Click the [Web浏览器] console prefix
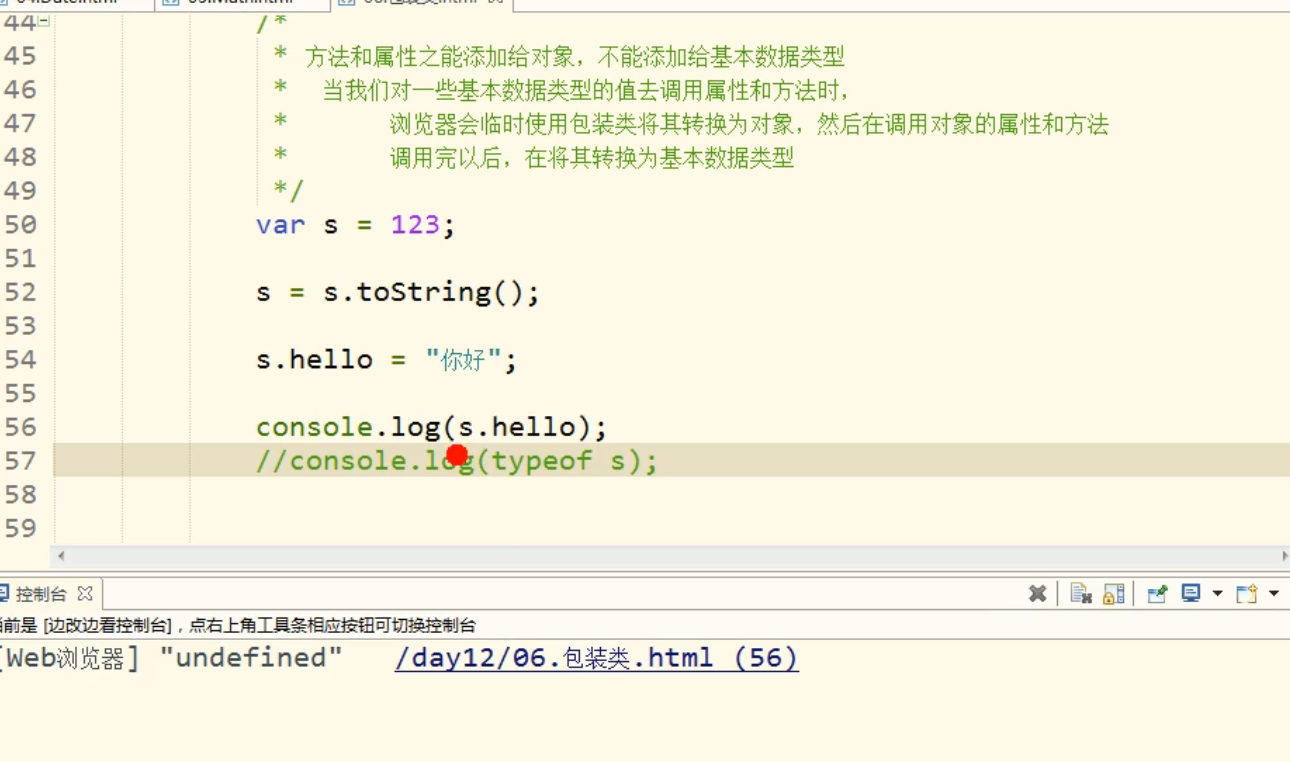This screenshot has height=762, width=1290. 70,658
